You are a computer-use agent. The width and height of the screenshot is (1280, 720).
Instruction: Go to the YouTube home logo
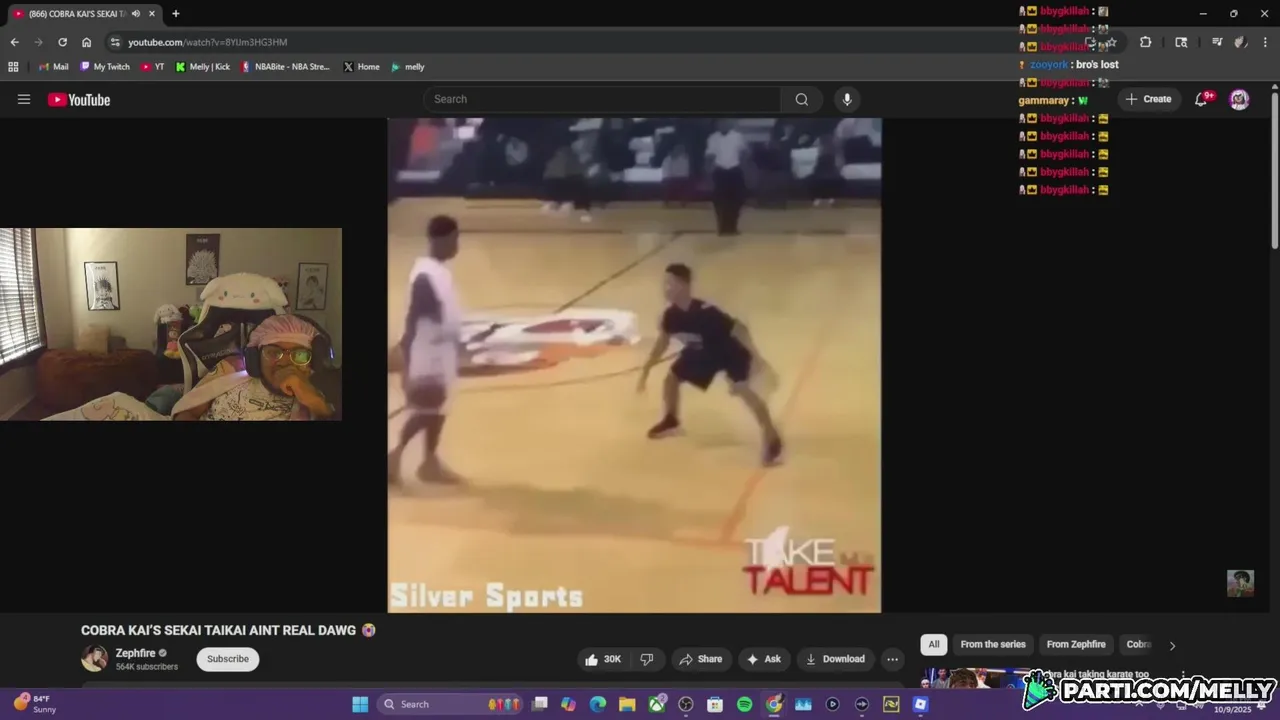79,99
